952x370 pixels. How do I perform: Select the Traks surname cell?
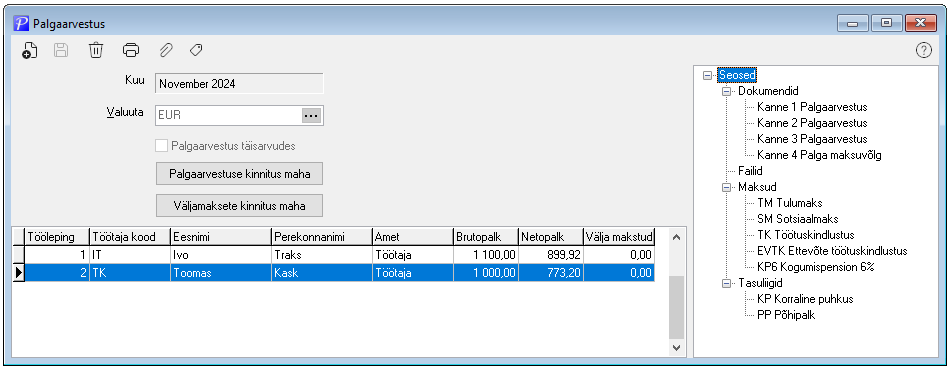[x=322, y=255]
